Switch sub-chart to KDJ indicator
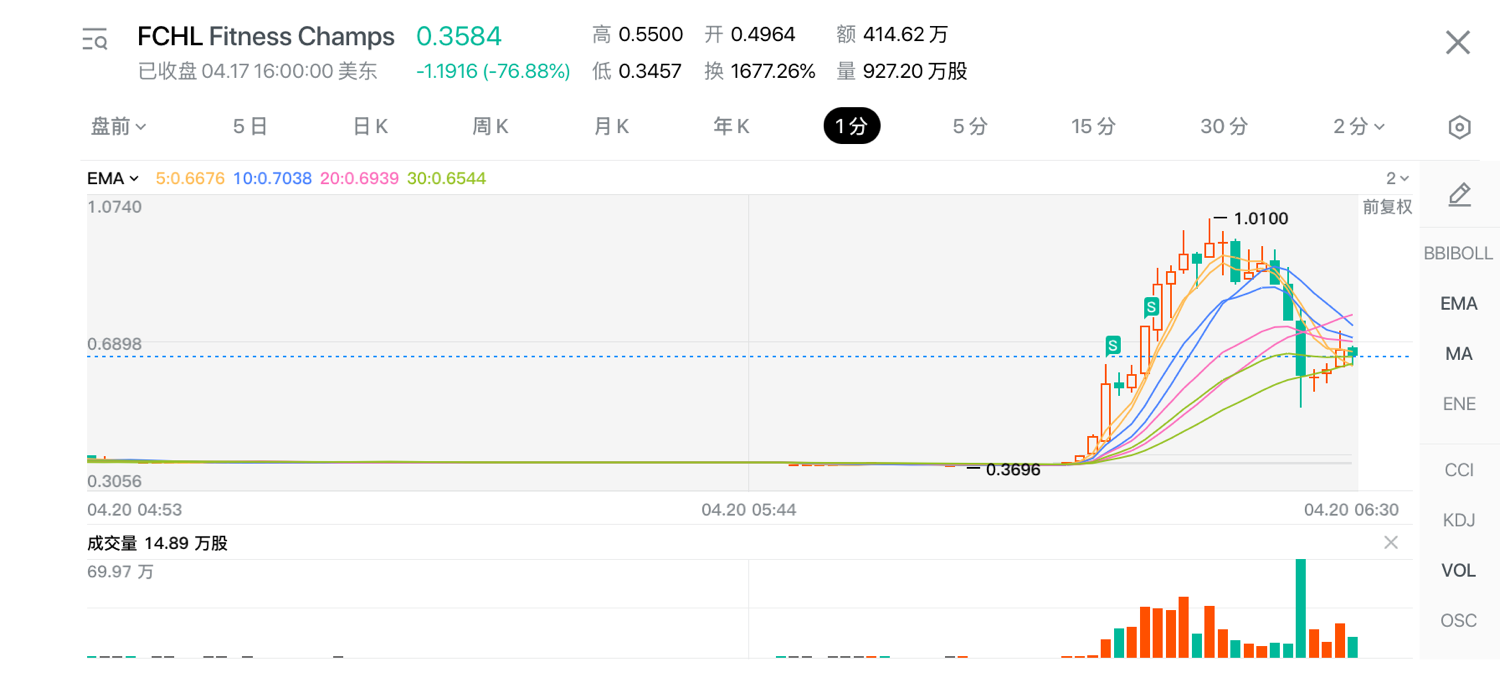 pyautogui.click(x=1458, y=520)
